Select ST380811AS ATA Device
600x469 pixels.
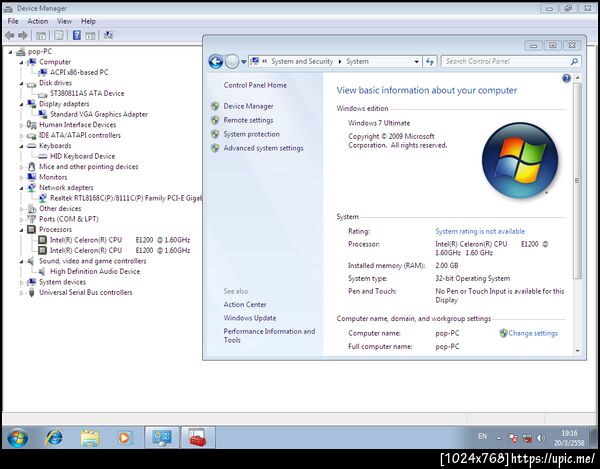pos(87,93)
